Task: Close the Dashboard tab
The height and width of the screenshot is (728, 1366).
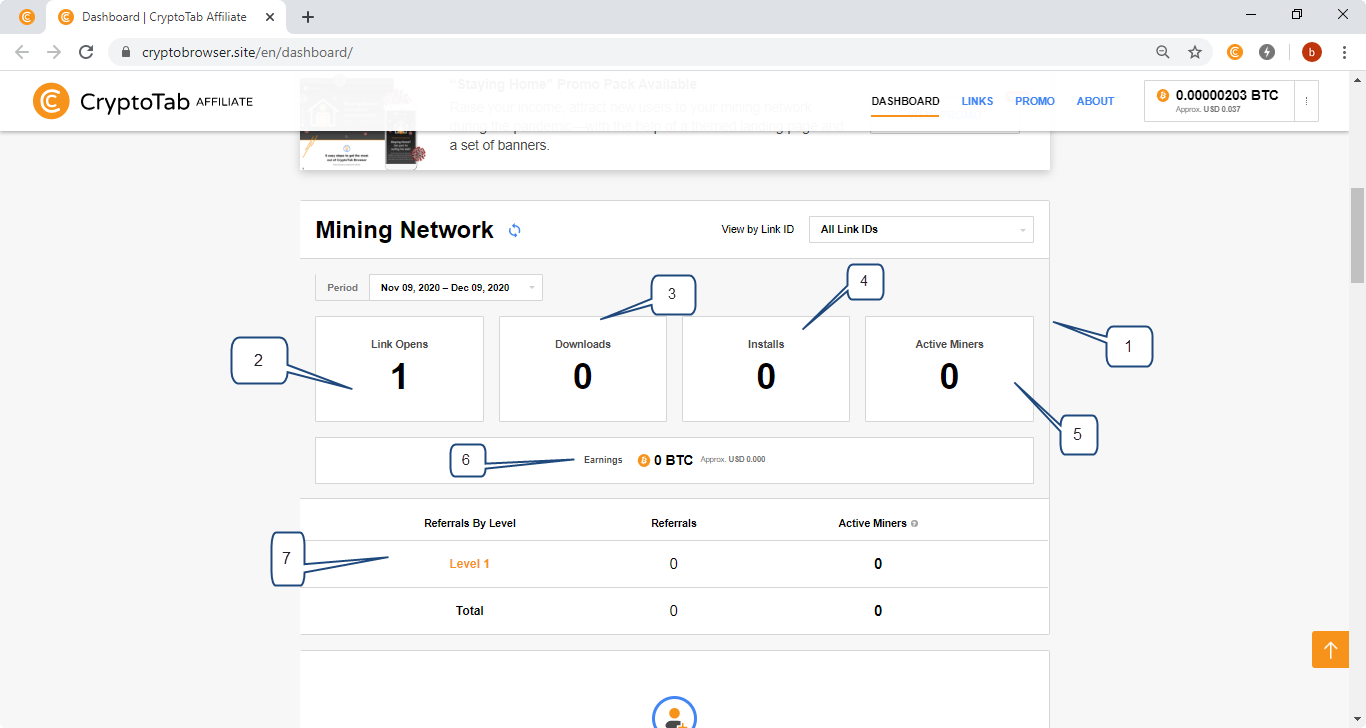Action: pos(271,17)
